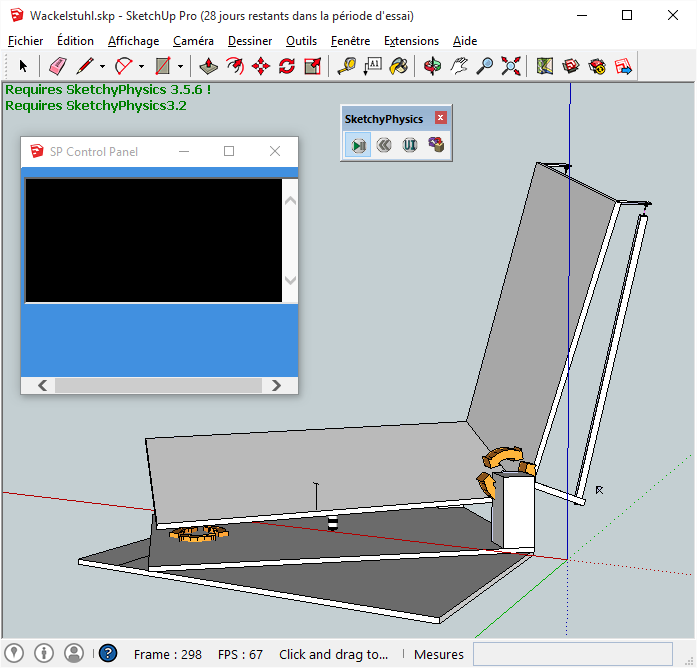Activate the Orbit camera tool
The height and width of the screenshot is (668, 697).
pyautogui.click(x=432, y=66)
